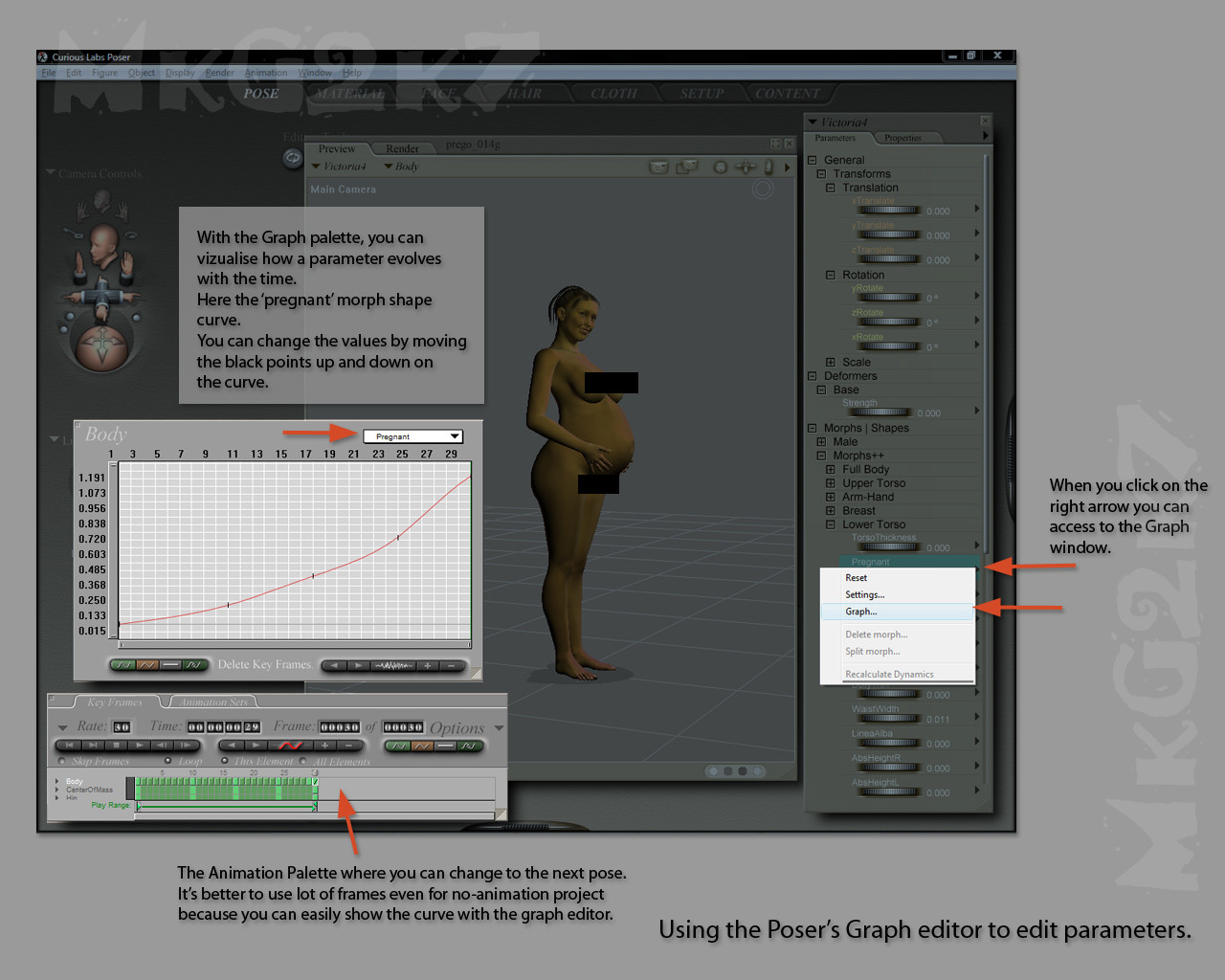Open the Animation menu
Image resolution: width=1225 pixels, height=980 pixels.
266,73
